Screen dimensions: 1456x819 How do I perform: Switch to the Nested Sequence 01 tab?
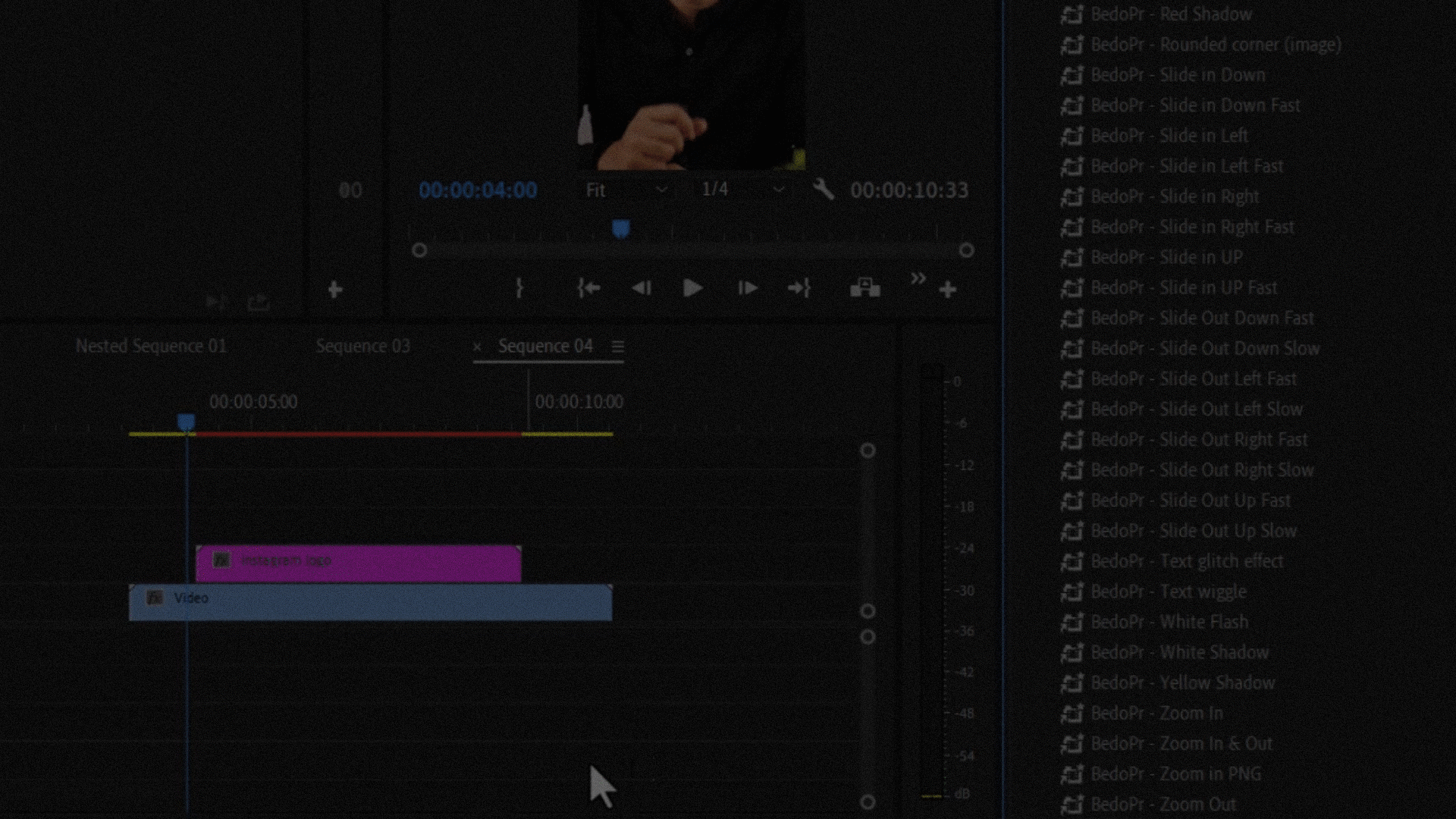click(x=151, y=347)
